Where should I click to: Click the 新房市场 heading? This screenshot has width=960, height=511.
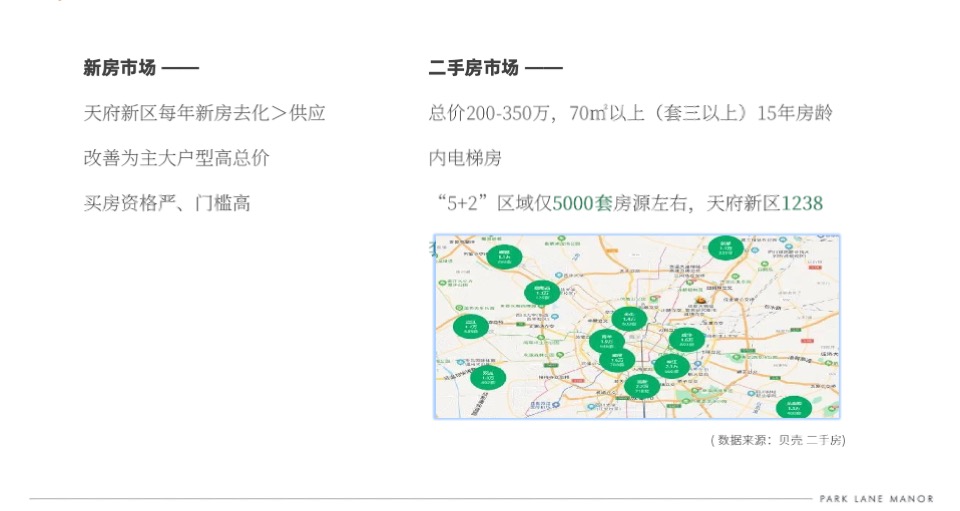120,67
